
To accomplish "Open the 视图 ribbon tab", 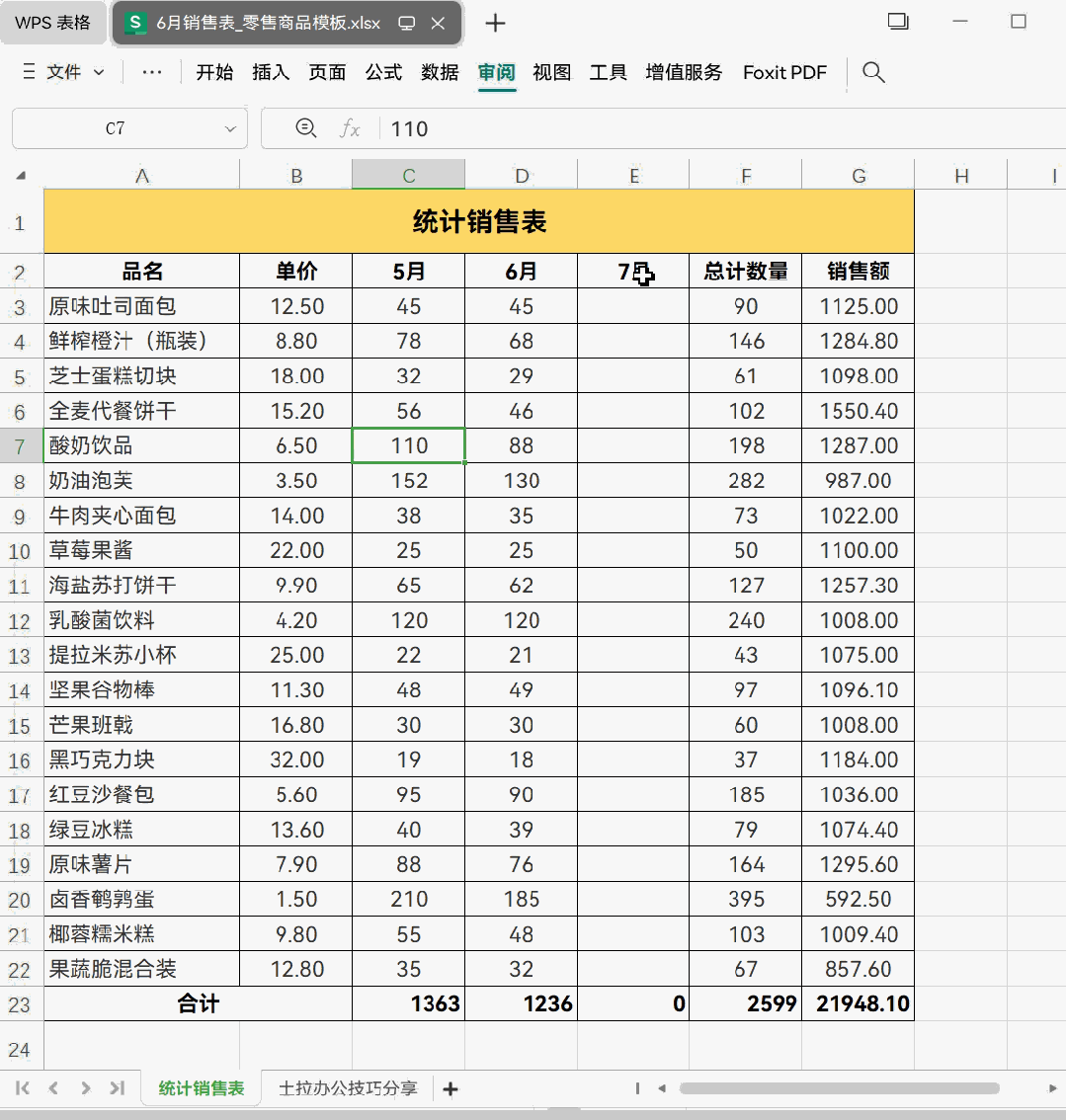I will pos(552,72).
